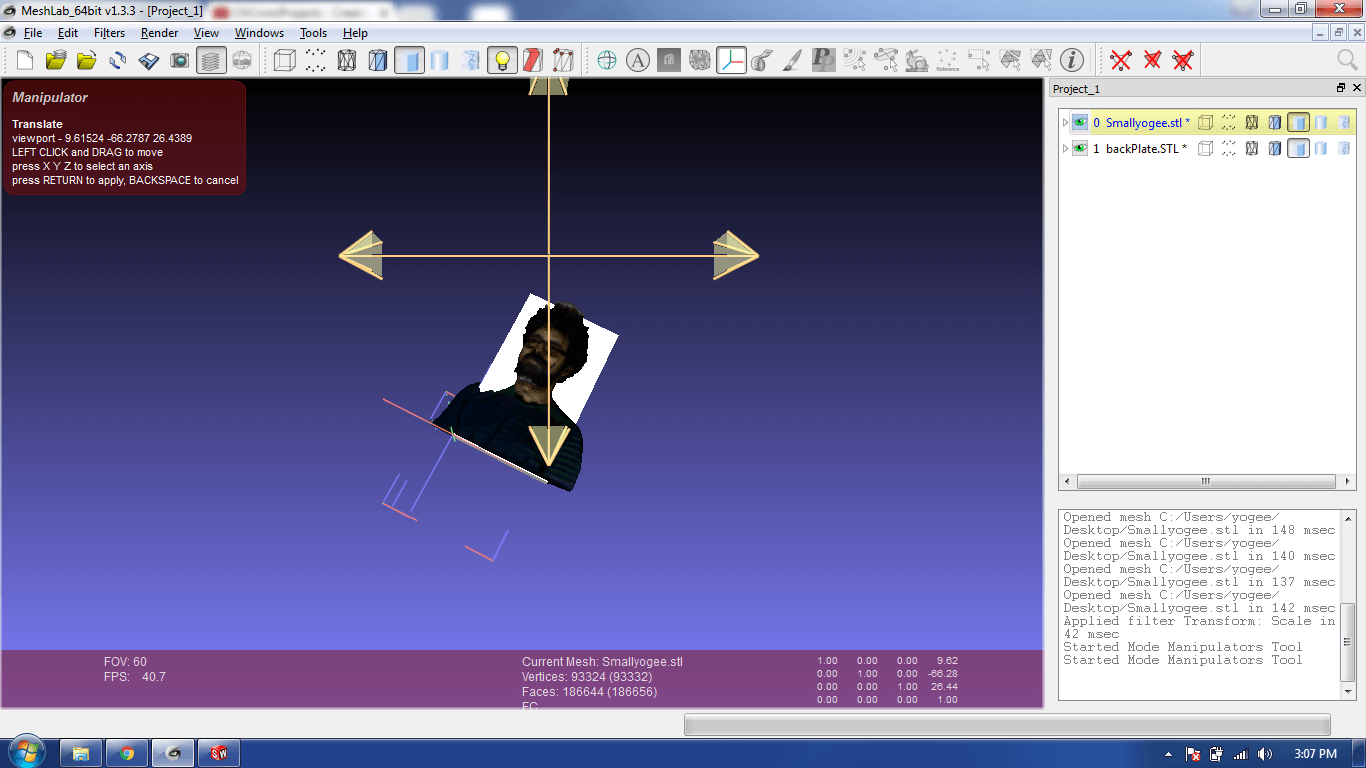Switch main toolbar to Wireframe rendering
This screenshot has width=1366, height=768.
[x=347, y=61]
